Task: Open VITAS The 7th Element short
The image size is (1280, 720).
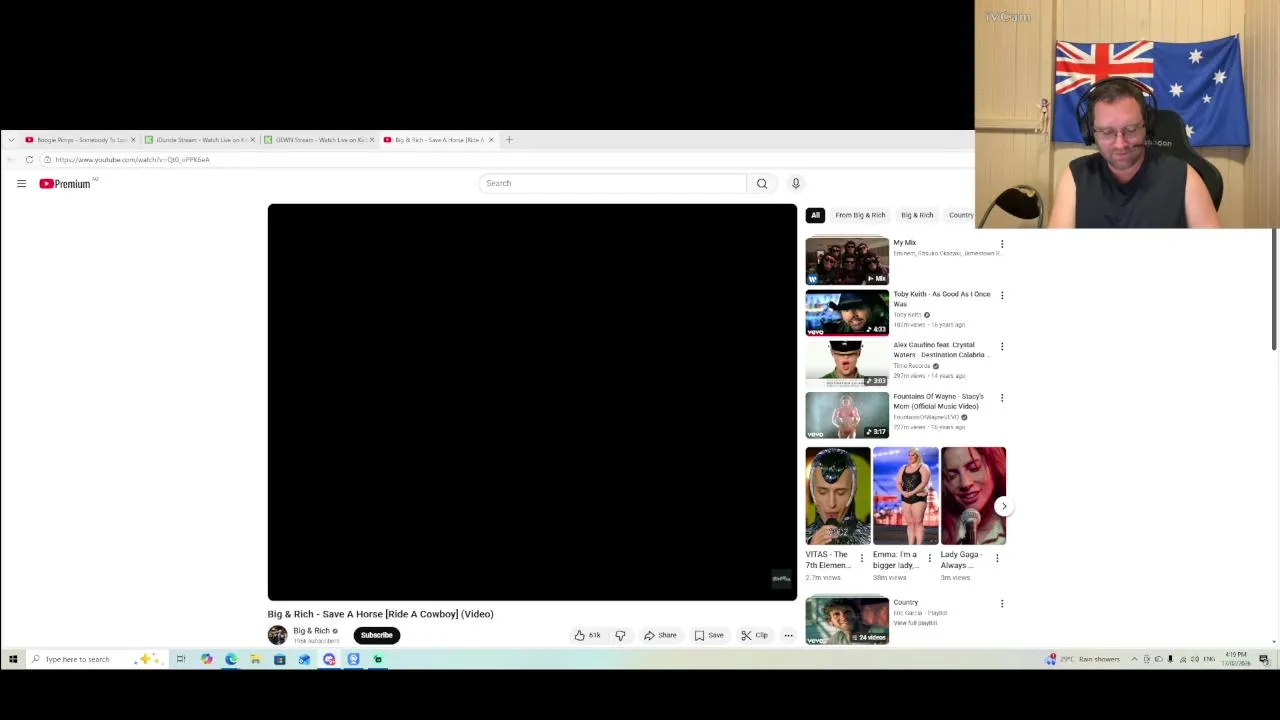Action: pyautogui.click(x=838, y=496)
